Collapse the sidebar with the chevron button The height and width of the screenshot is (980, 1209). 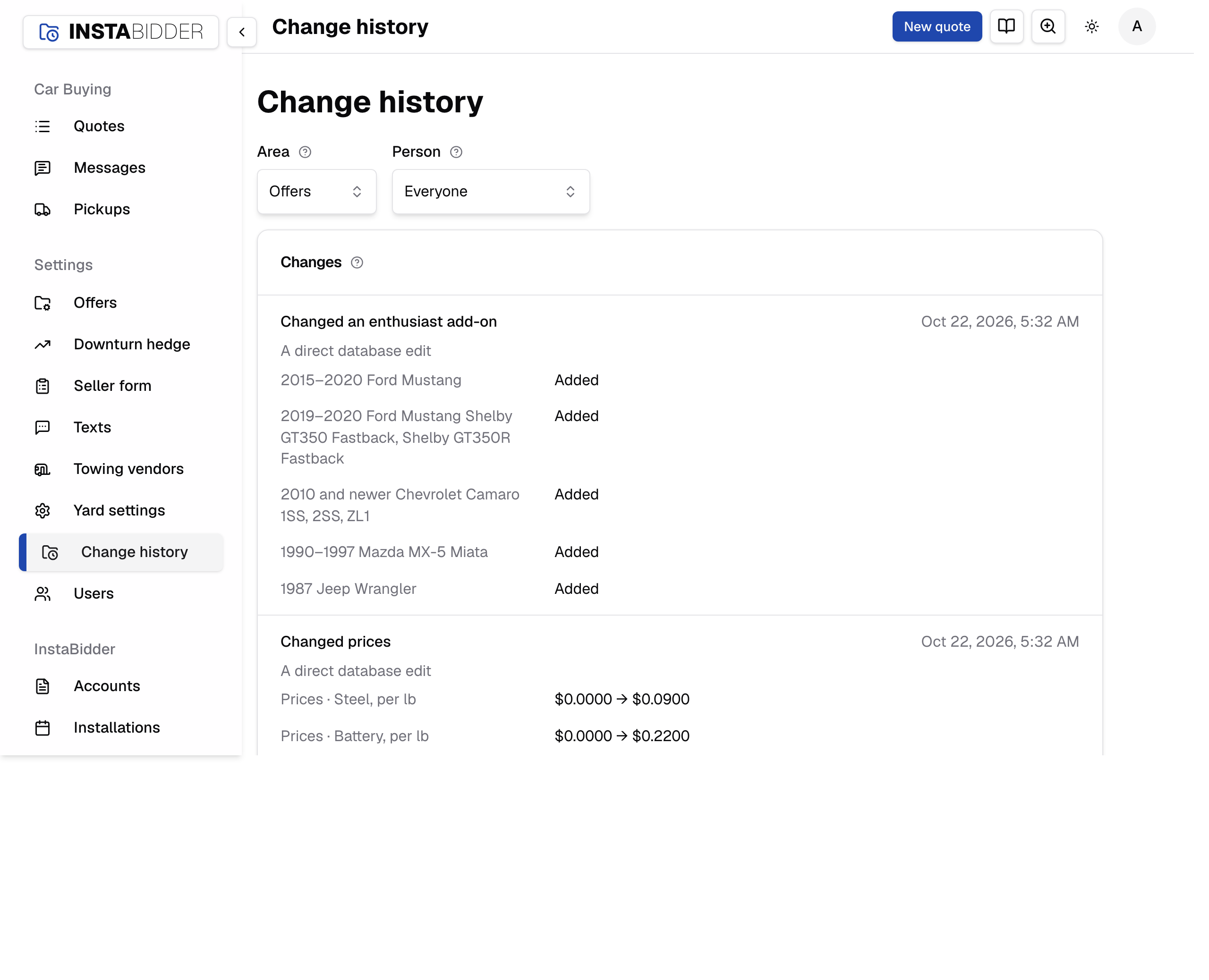pyautogui.click(x=242, y=32)
